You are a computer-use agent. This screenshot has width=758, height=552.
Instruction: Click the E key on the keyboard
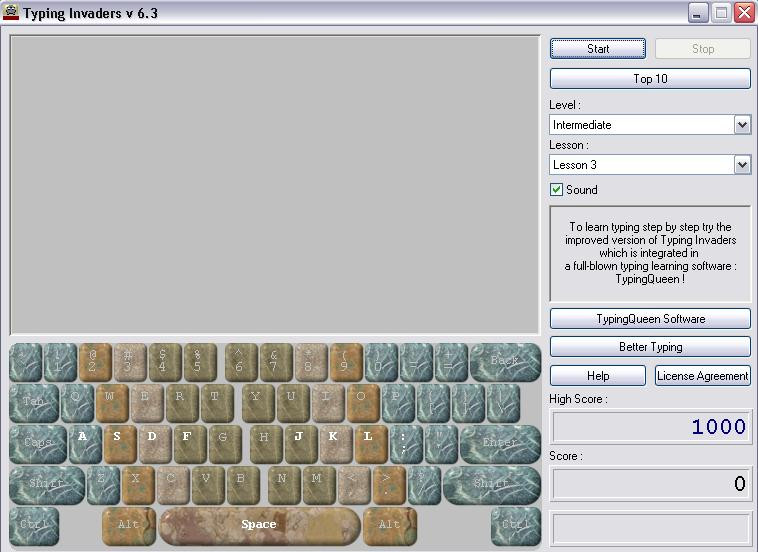tap(147, 404)
